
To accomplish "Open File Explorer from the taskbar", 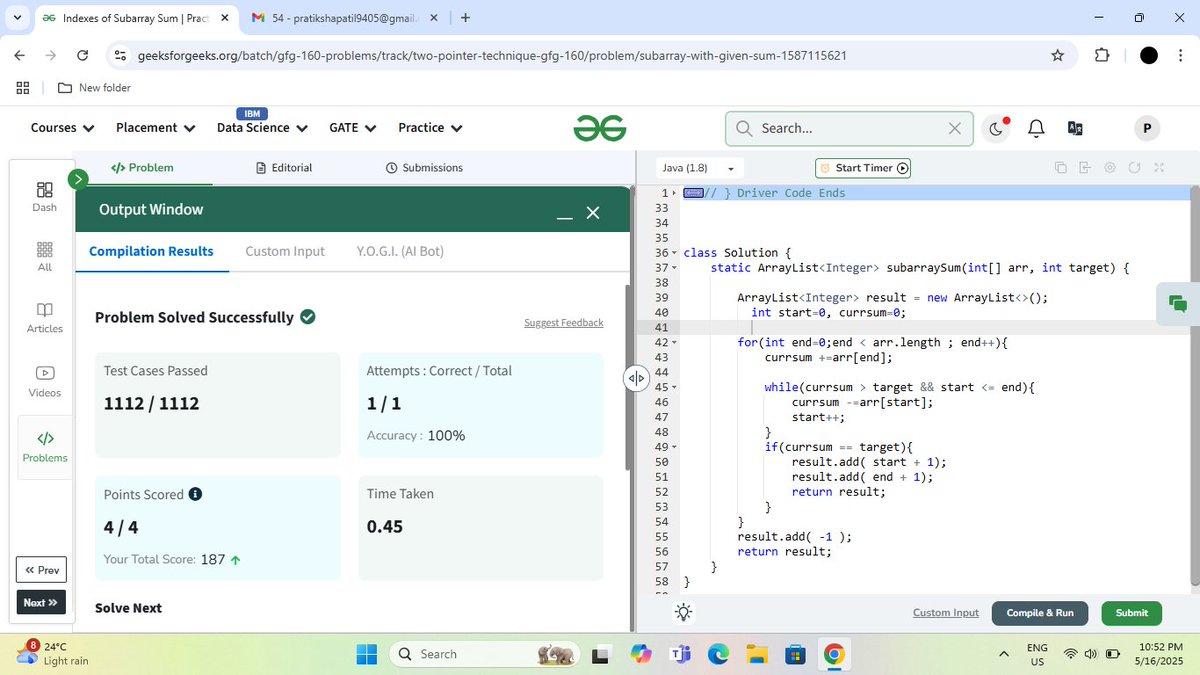I will pos(757,654).
